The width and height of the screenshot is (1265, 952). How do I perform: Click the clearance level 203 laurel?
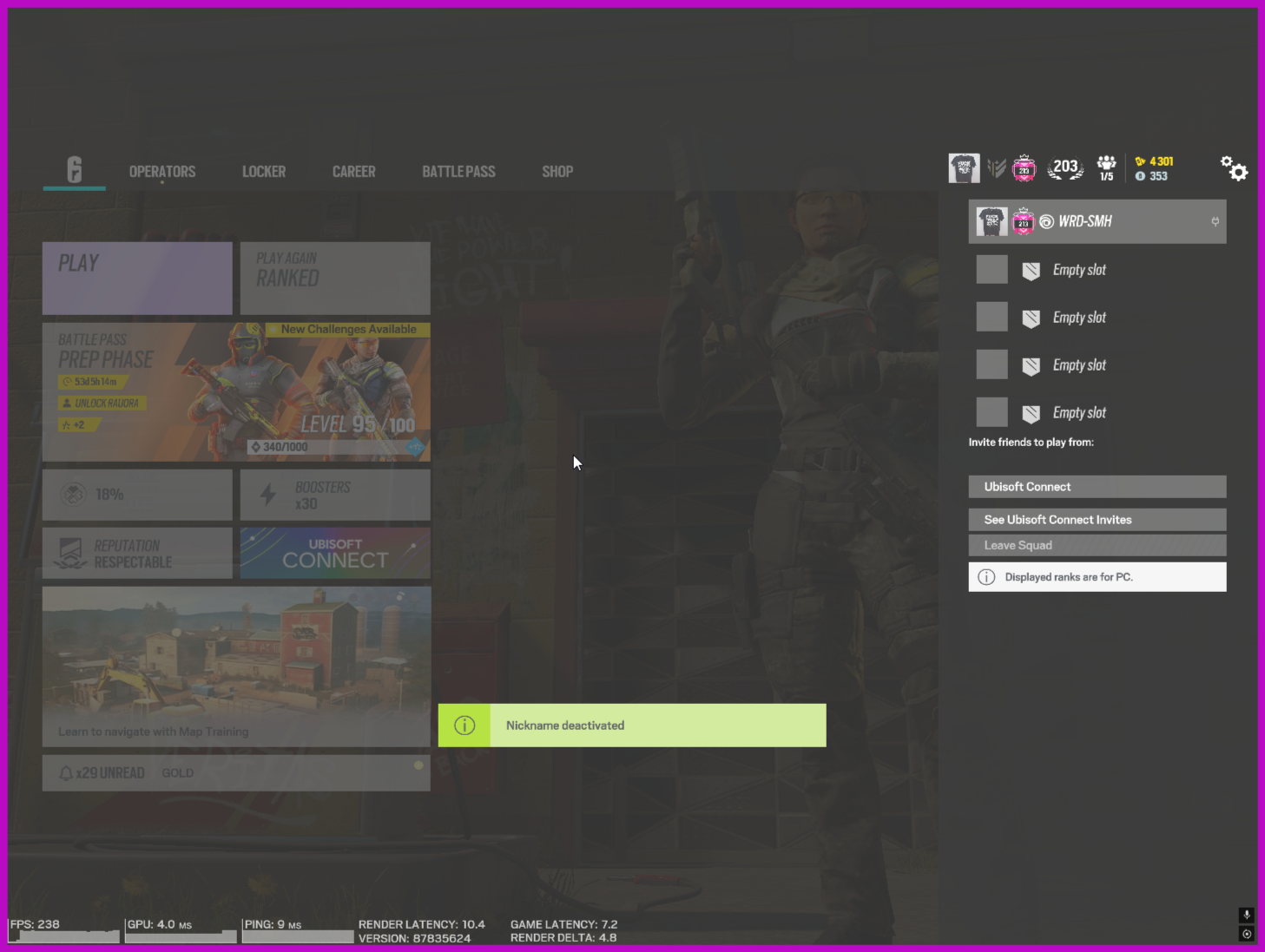coord(1065,167)
